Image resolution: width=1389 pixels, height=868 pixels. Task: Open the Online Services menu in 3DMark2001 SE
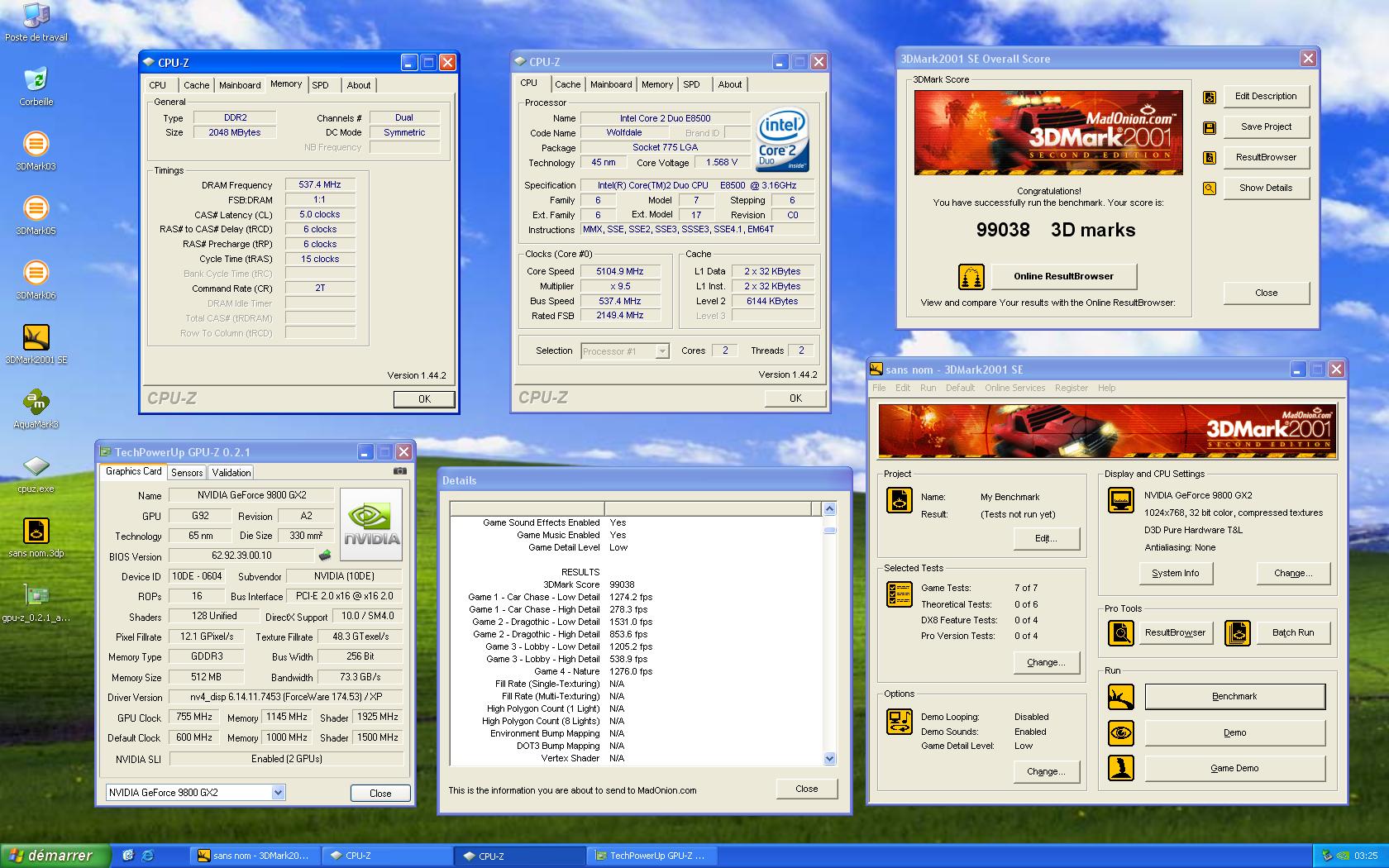1014,388
